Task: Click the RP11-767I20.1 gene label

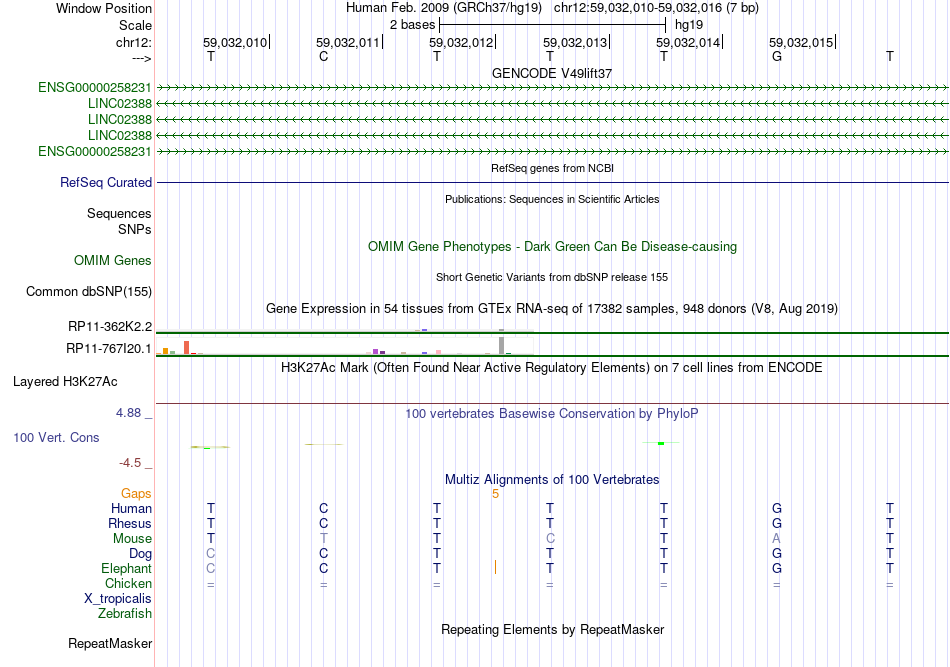Action: click(x=109, y=348)
